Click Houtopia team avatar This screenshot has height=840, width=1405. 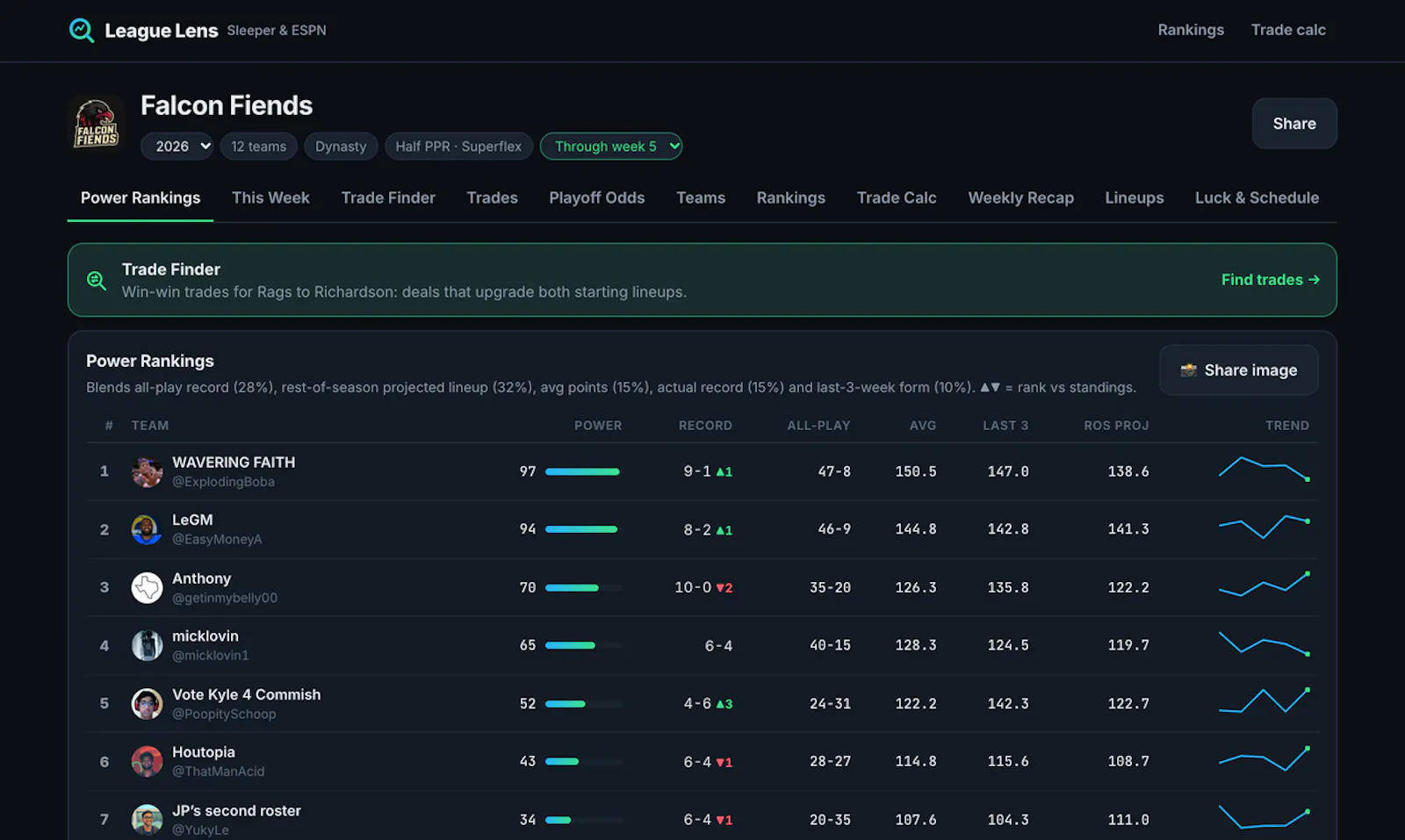pyautogui.click(x=147, y=762)
